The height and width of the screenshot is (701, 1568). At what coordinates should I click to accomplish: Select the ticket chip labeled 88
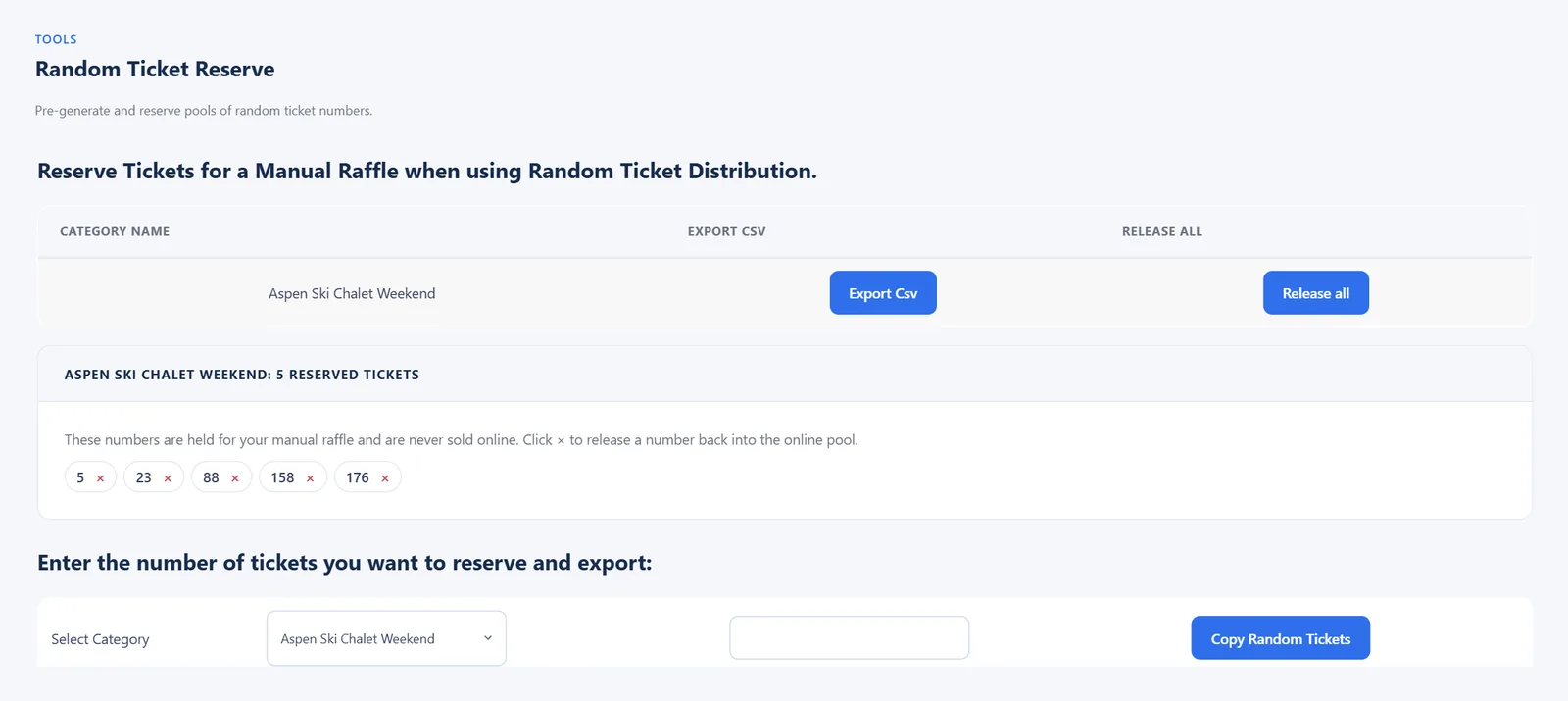(221, 477)
